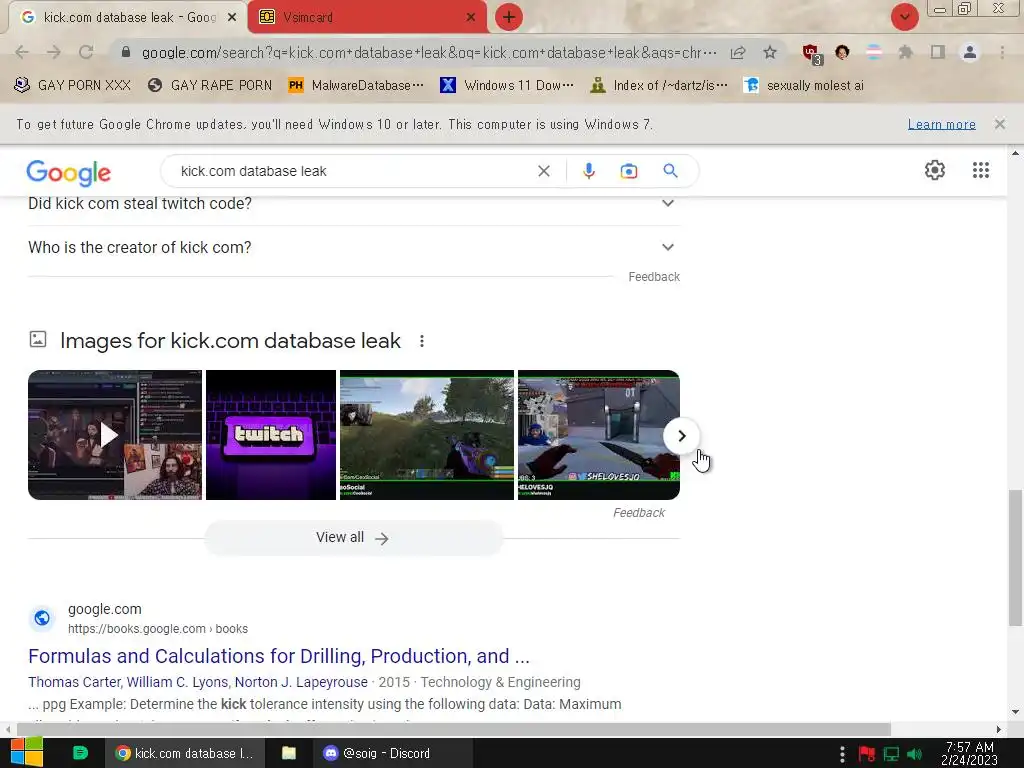Click the volume speaker tray icon
1024x768 pixels.
click(x=914, y=754)
